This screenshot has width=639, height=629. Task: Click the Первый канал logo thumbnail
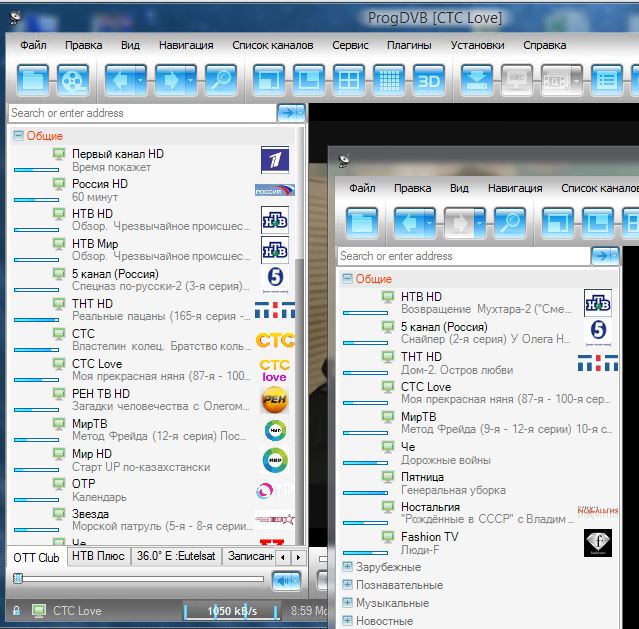point(275,161)
